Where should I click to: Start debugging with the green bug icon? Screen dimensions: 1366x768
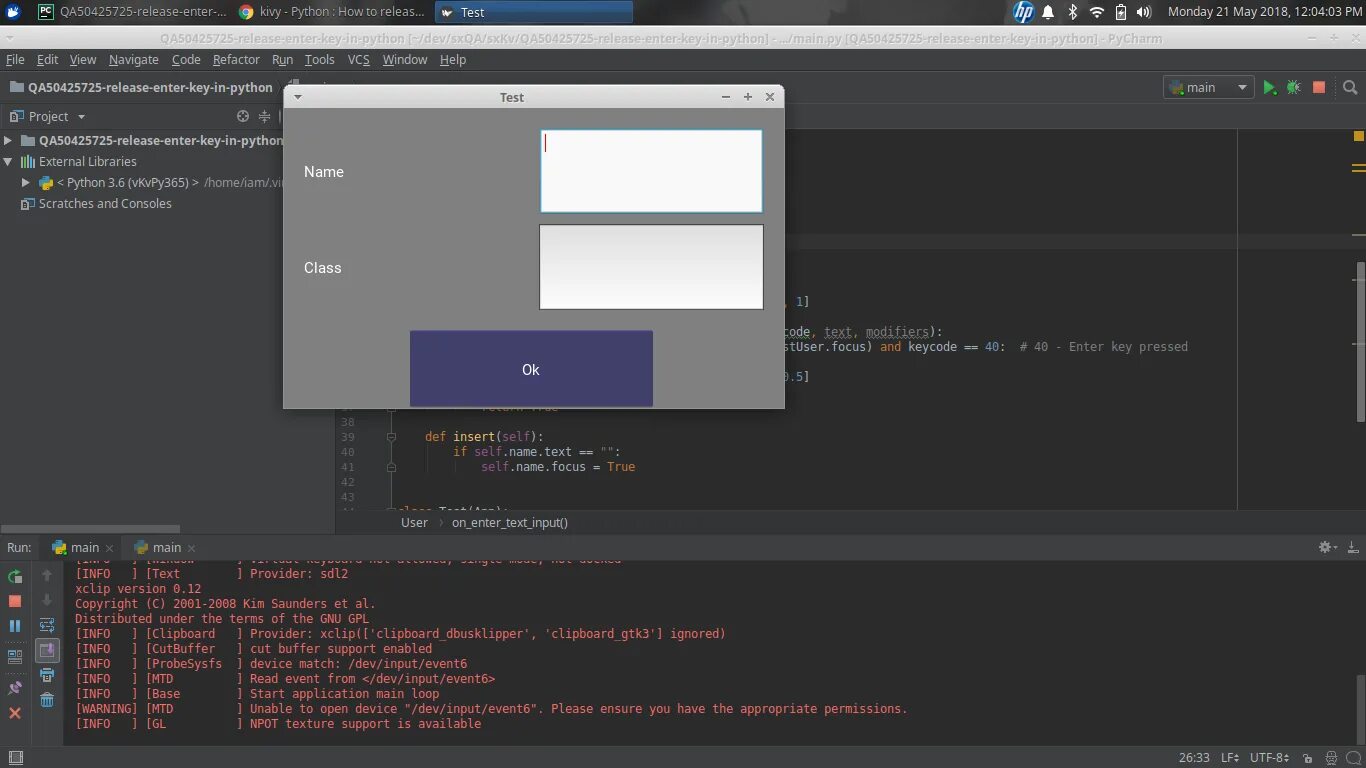point(1294,88)
